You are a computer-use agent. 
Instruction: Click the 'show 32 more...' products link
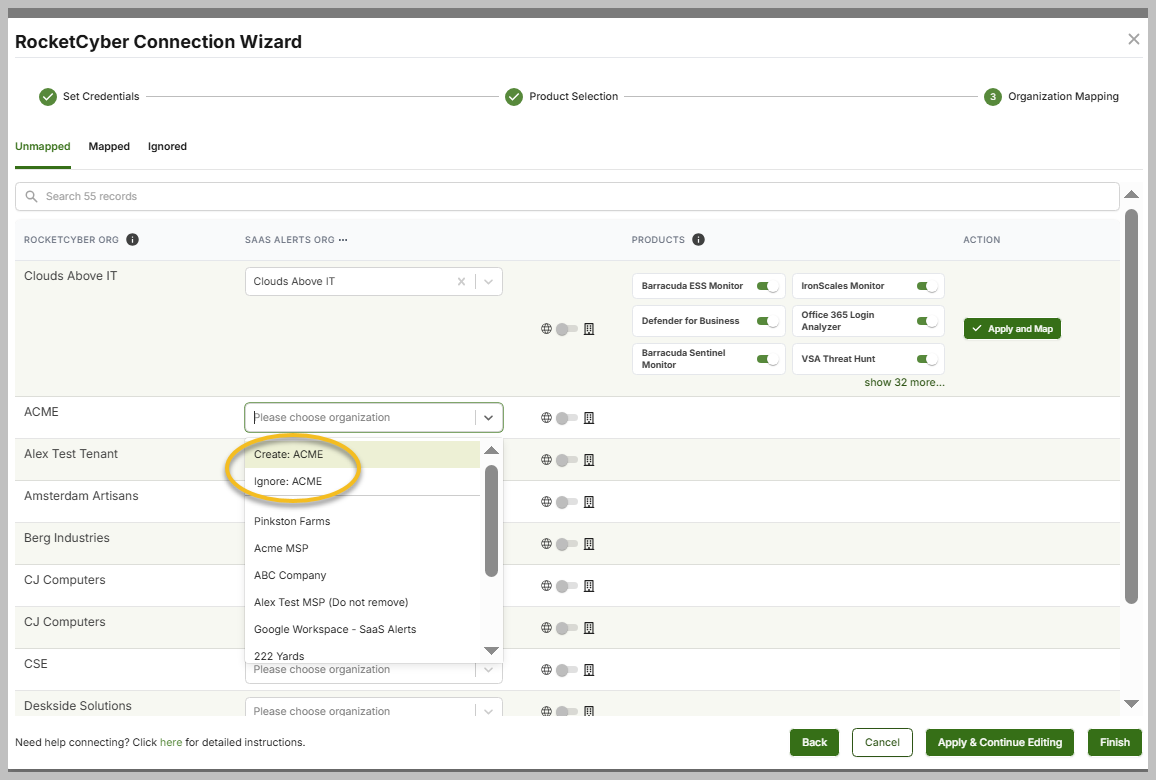905,383
